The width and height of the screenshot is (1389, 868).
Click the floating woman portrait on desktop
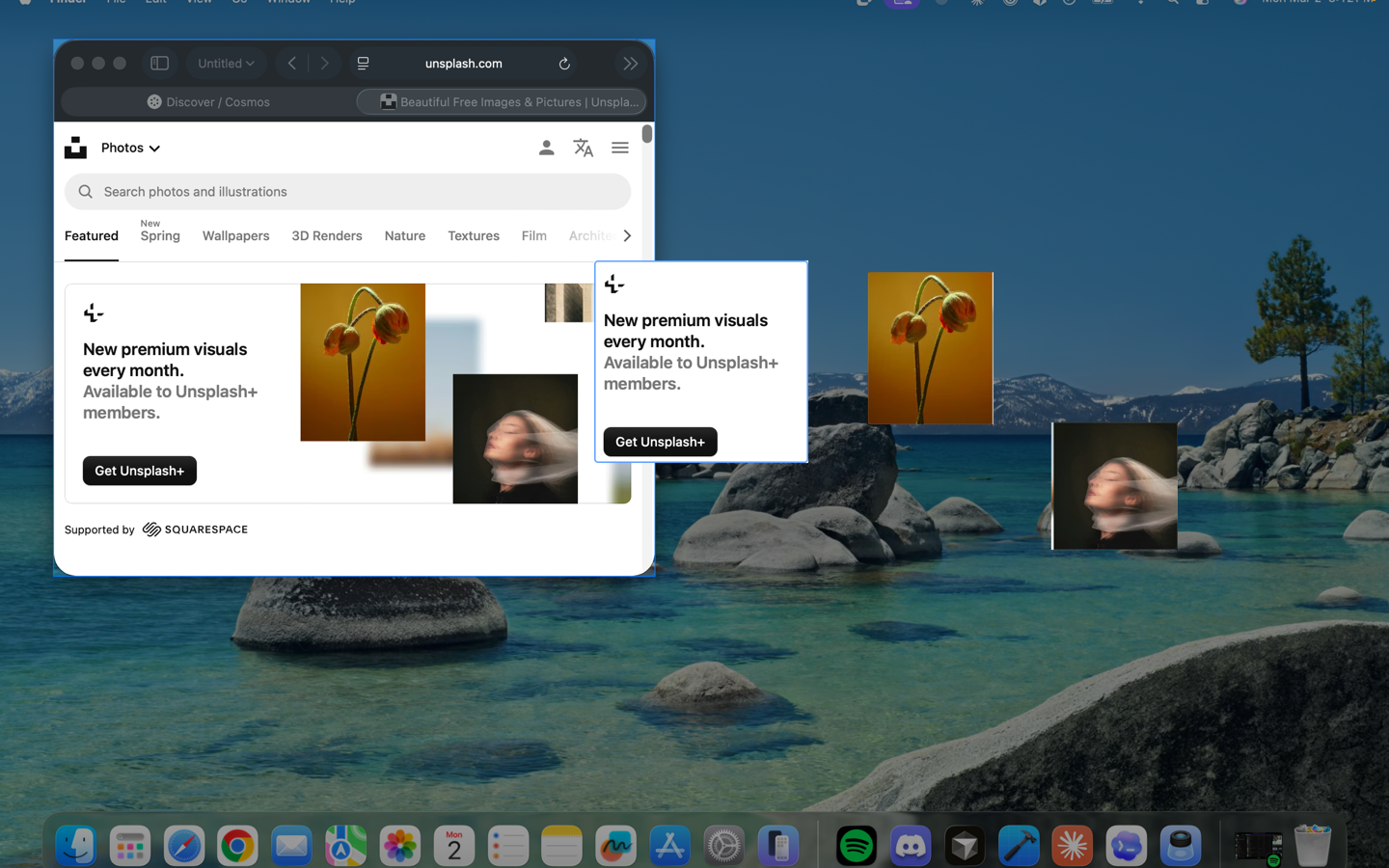tap(1114, 486)
